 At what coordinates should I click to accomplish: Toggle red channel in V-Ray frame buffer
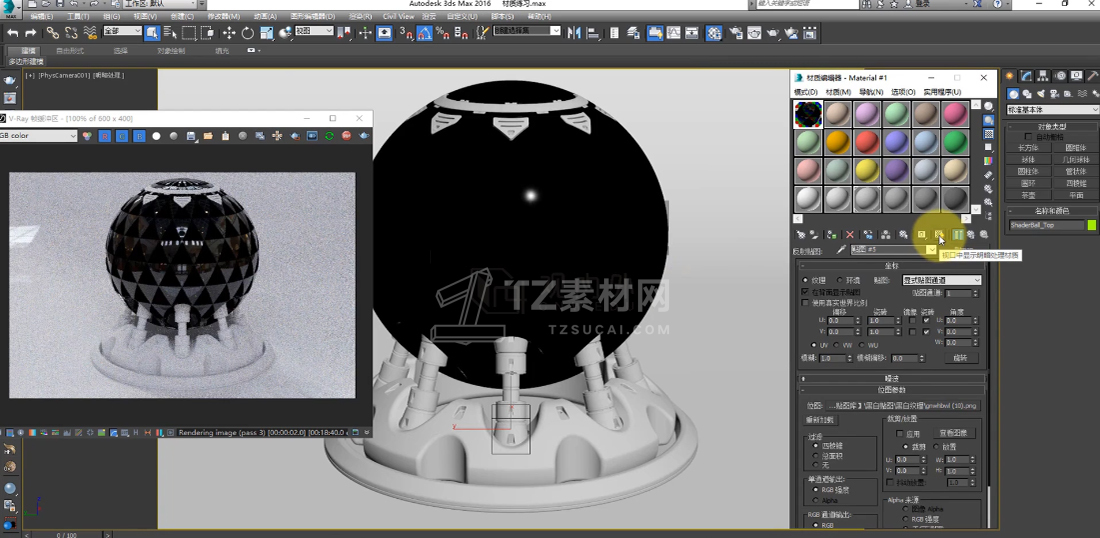[x=104, y=136]
